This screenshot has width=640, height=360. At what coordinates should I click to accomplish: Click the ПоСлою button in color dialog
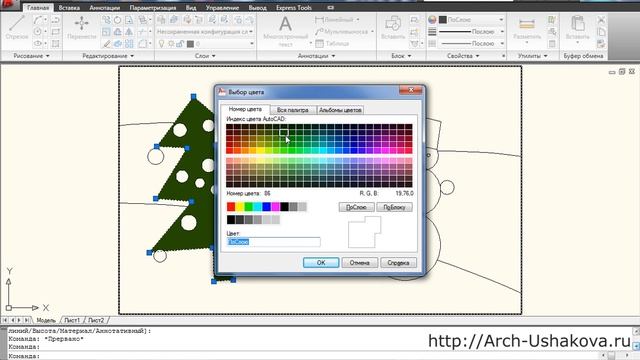click(356, 207)
